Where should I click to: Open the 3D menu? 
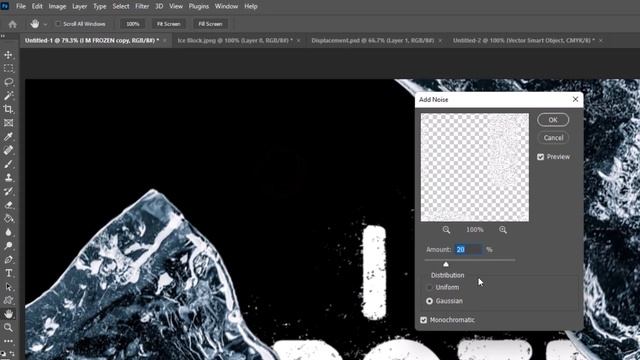[x=159, y=6]
